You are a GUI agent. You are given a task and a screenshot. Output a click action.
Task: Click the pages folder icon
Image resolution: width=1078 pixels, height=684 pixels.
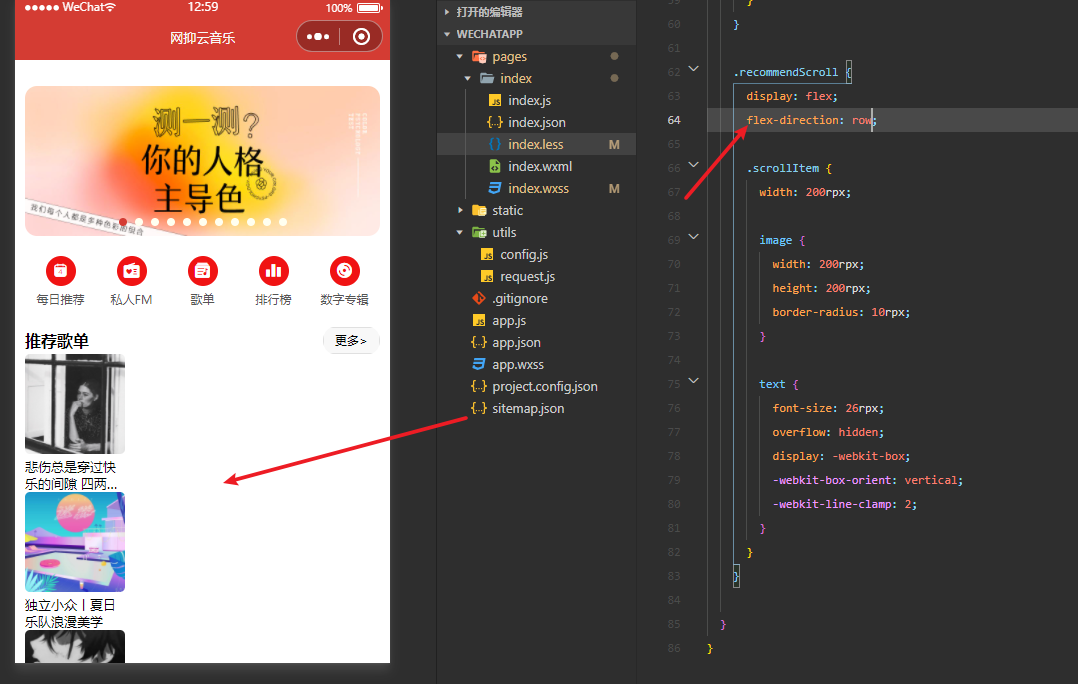pos(479,56)
